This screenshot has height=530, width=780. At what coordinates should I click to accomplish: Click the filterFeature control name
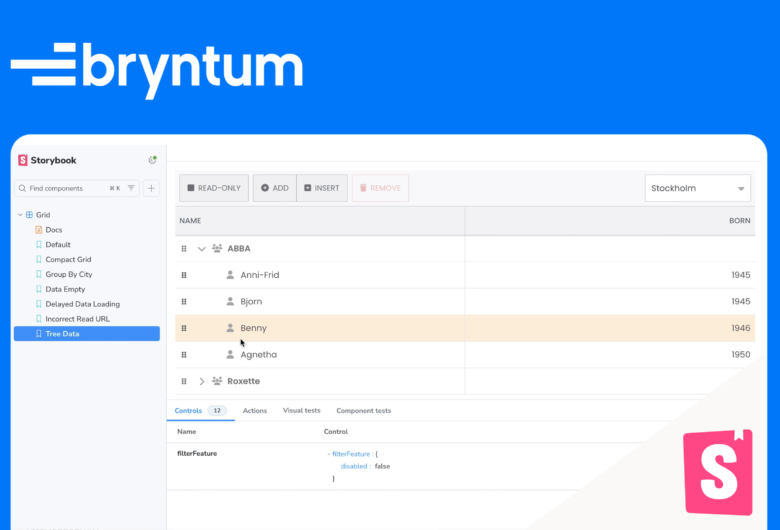pyautogui.click(x=197, y=454)
